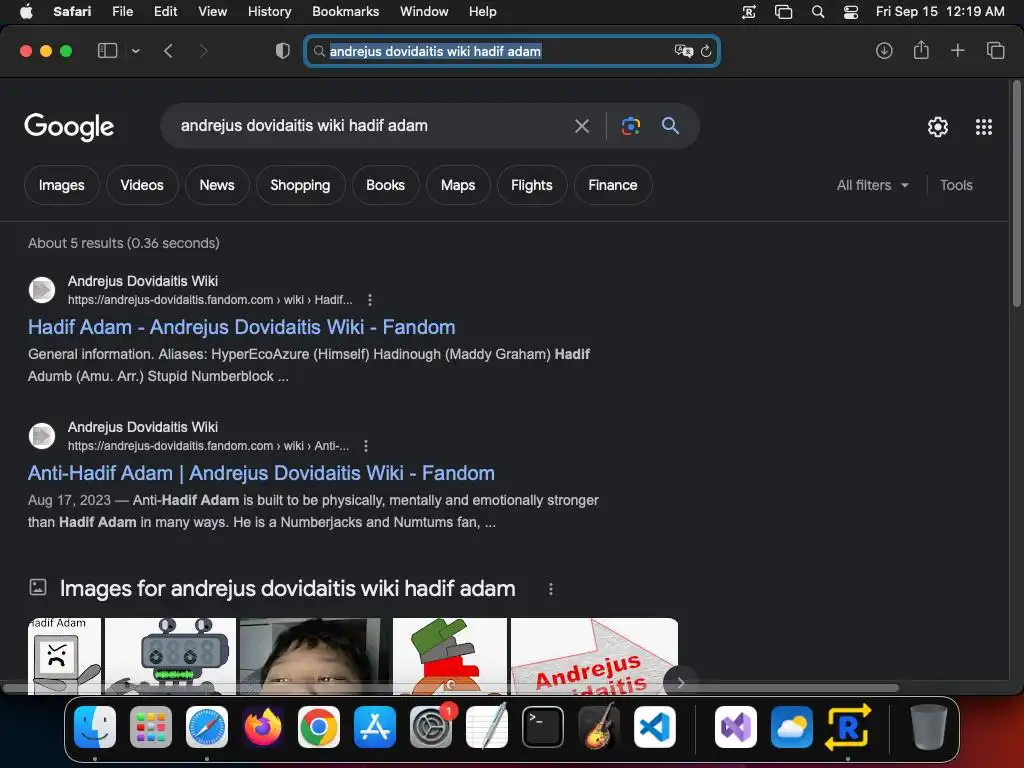1024x768 pixels.
Task: Select the Safari address bar field
Action: (512, 51)
